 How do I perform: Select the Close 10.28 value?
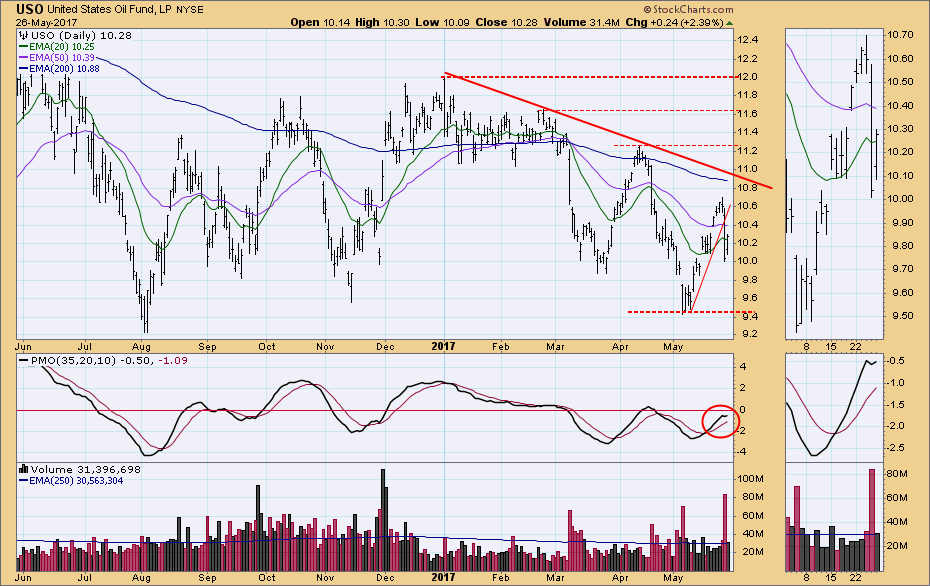(x=507, y=23)
